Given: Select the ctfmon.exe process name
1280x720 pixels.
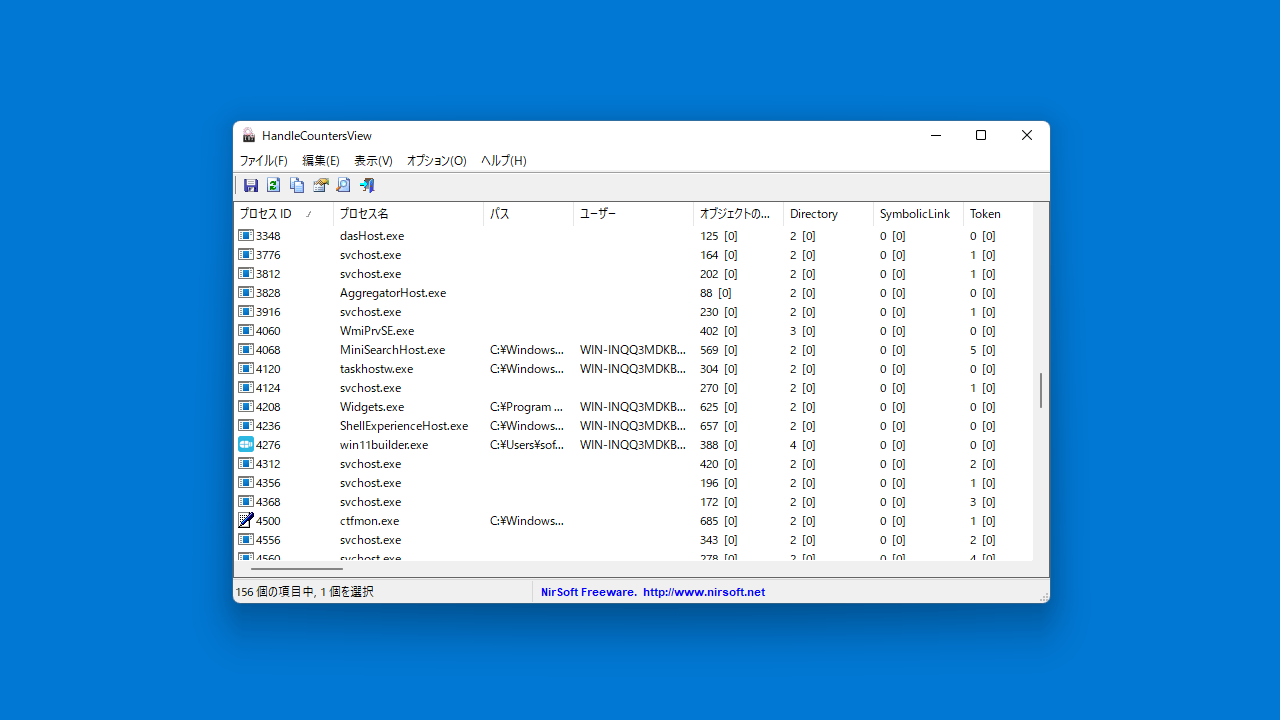Looking at the screenshot, I should point(369,521).
